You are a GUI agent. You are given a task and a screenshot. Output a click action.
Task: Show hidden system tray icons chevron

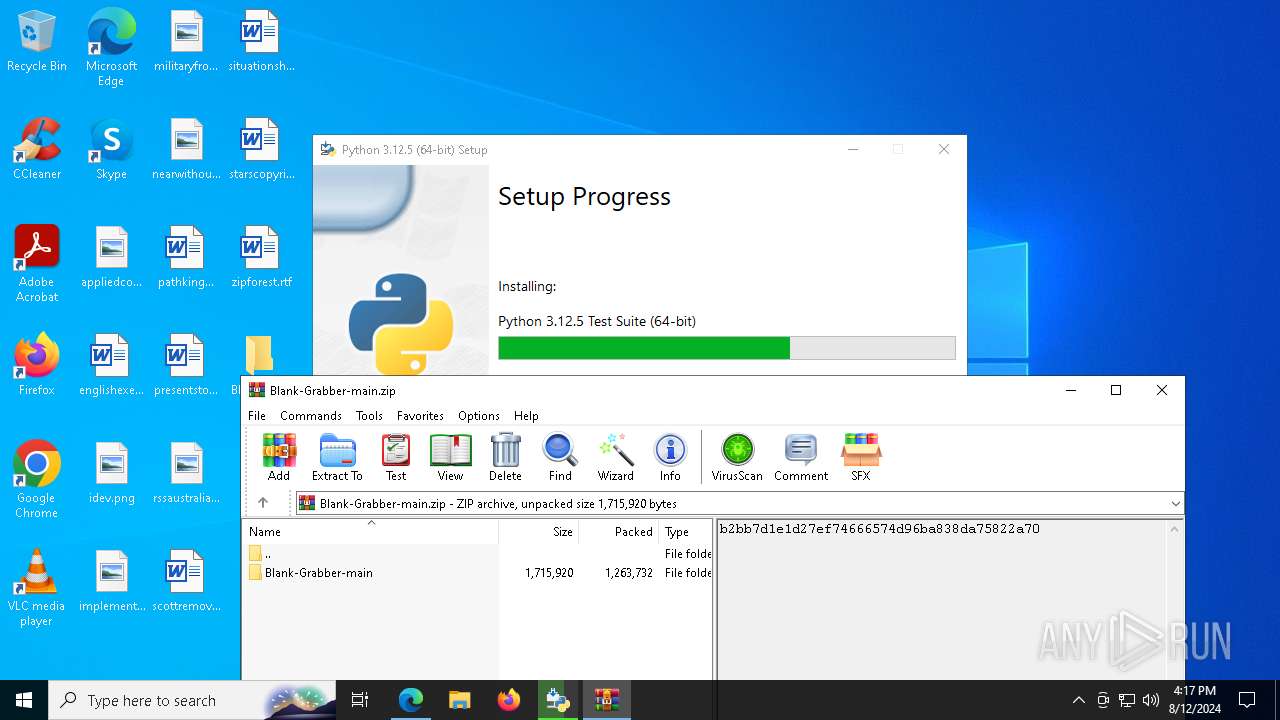click(1078, 700)
